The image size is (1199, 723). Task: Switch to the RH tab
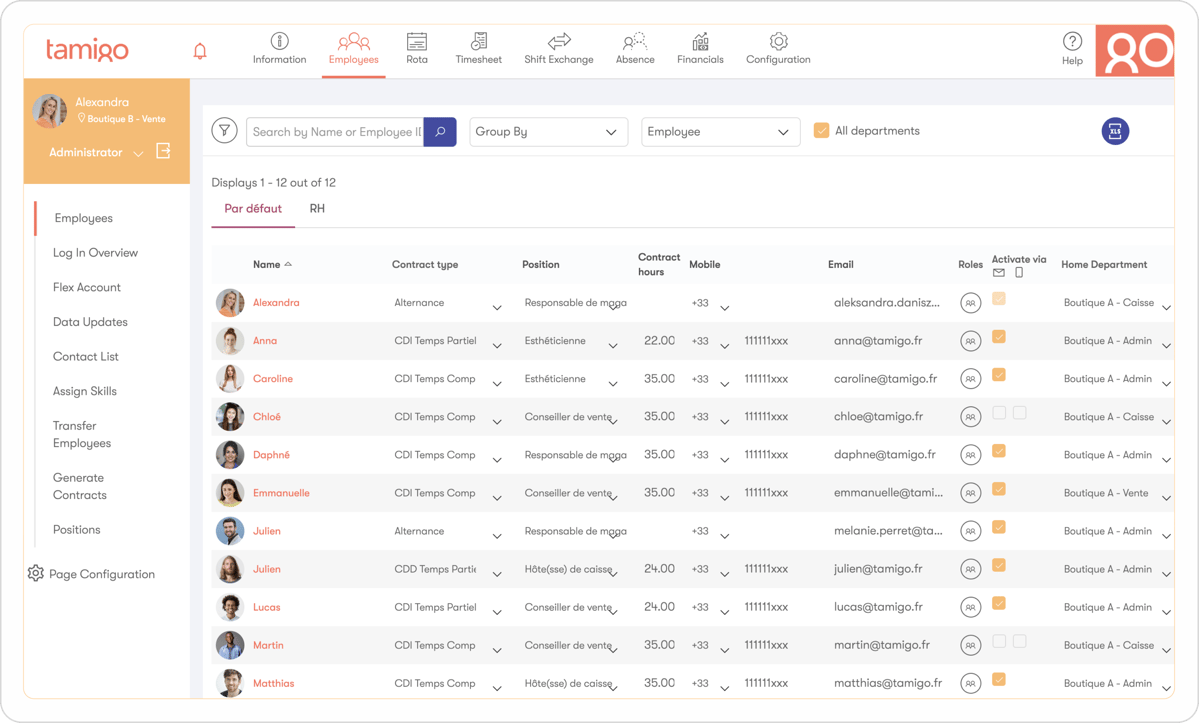coord(317,209)
